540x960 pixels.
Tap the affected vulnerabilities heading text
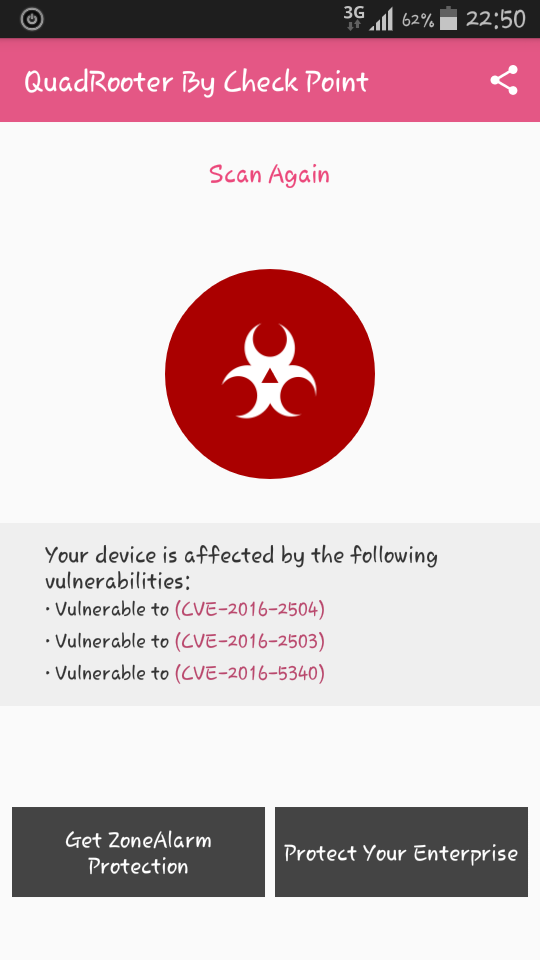(x=241, y=568)
